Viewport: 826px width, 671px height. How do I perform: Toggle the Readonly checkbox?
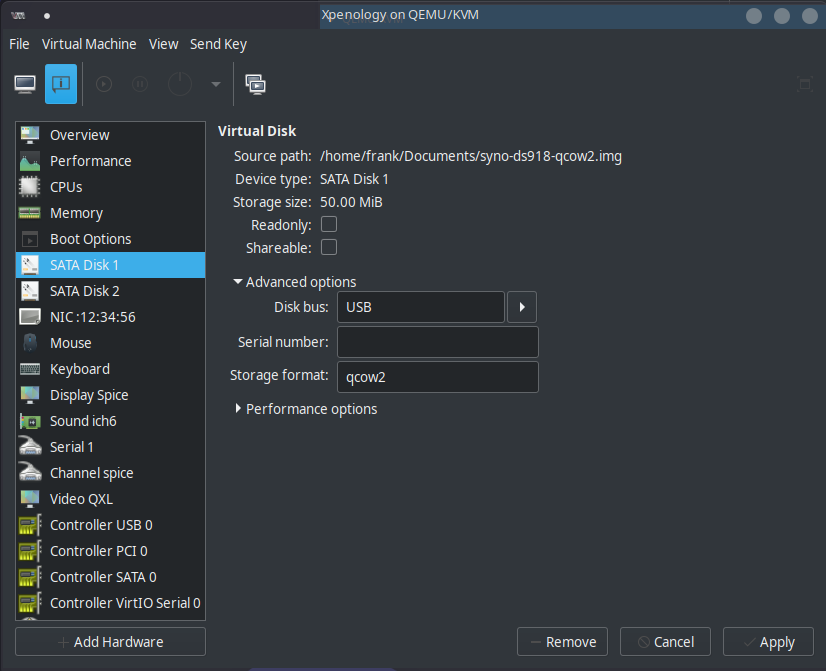(x=329, y=224)
